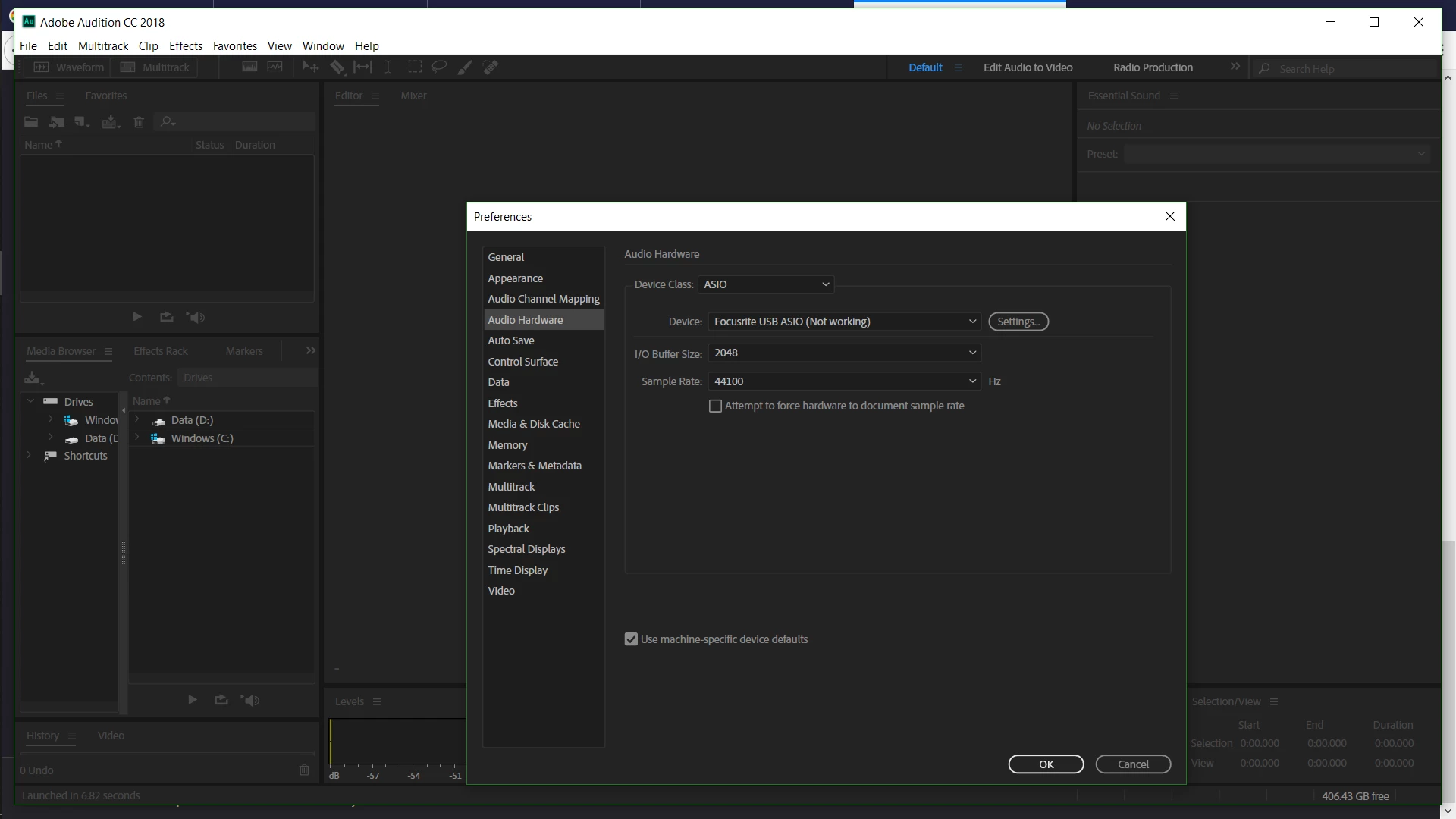Open the Sample Rate dropdown

[844, 381]
